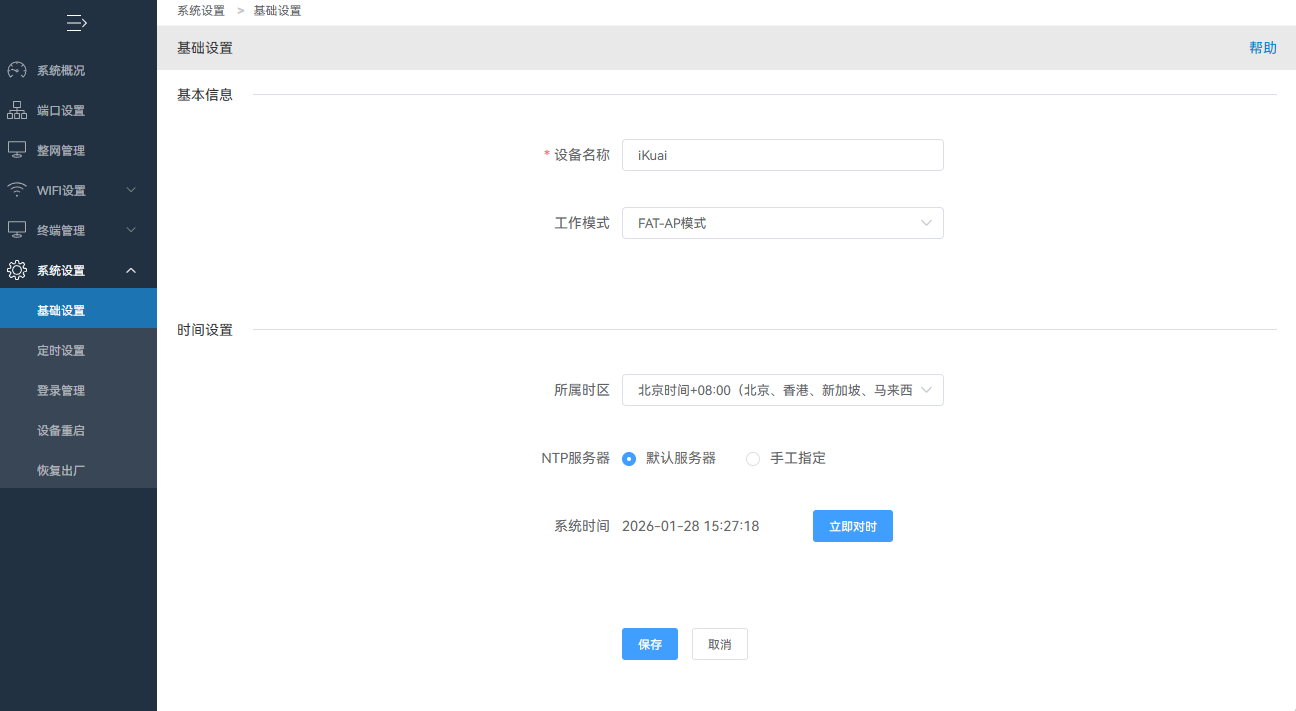Click the 保存 save button
This screenshot has height=711, width=1296.
[650, 644]
